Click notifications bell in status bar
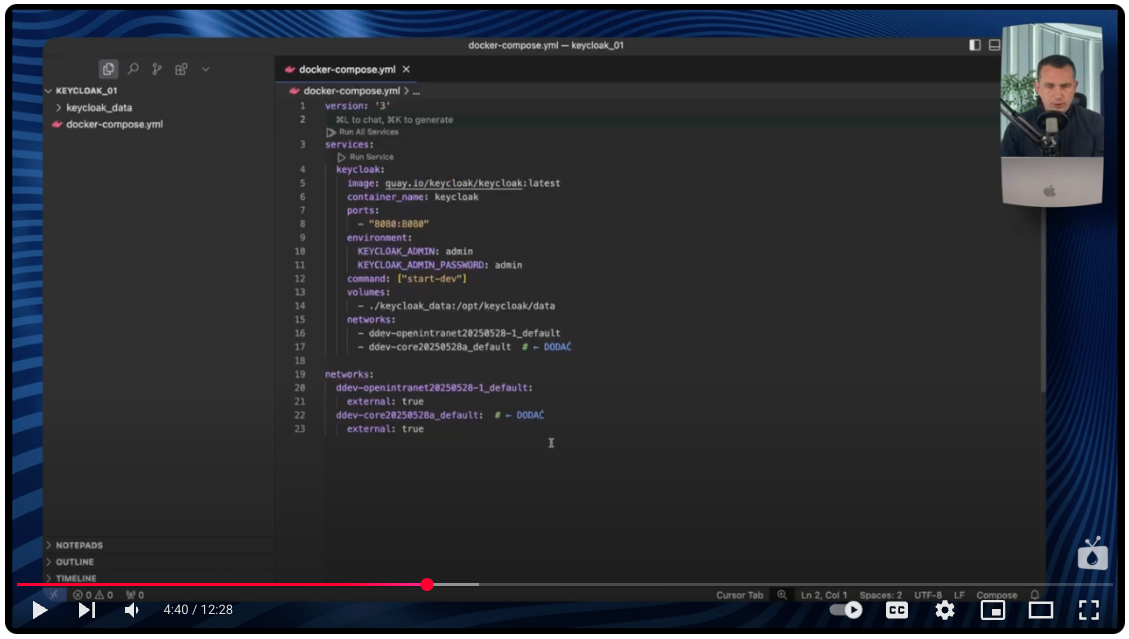The height and width of the screenshot is (639, 1129). tap(1035, 595)
